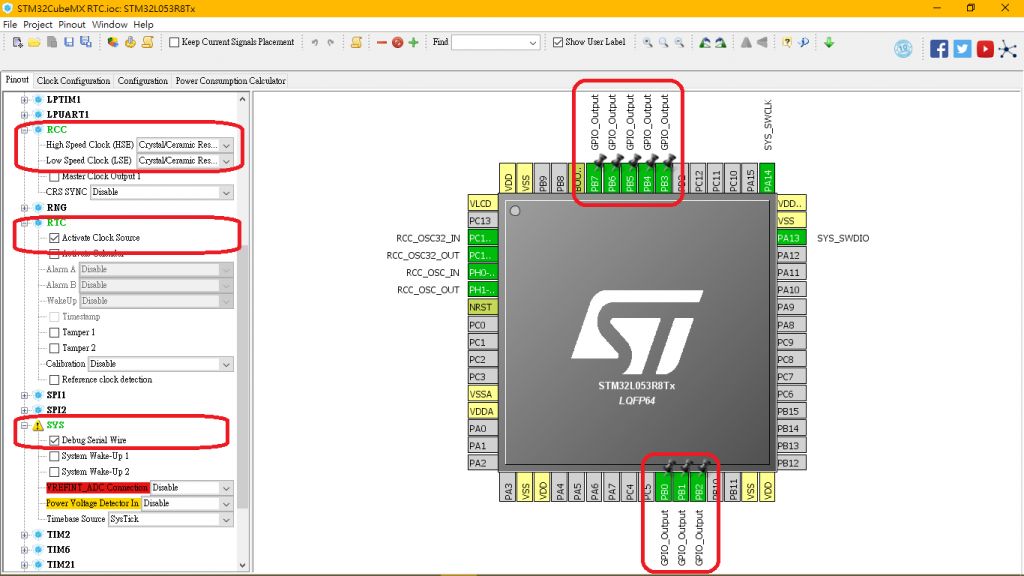Redo the last pinout action

click(x=330, y=42)
